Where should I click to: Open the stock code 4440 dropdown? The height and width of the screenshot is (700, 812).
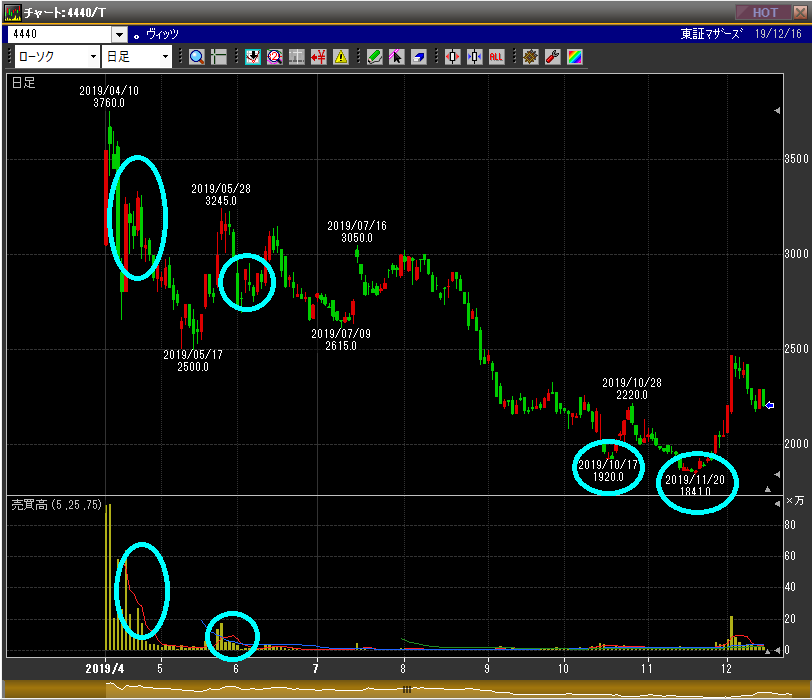click(x=119, y=34)
